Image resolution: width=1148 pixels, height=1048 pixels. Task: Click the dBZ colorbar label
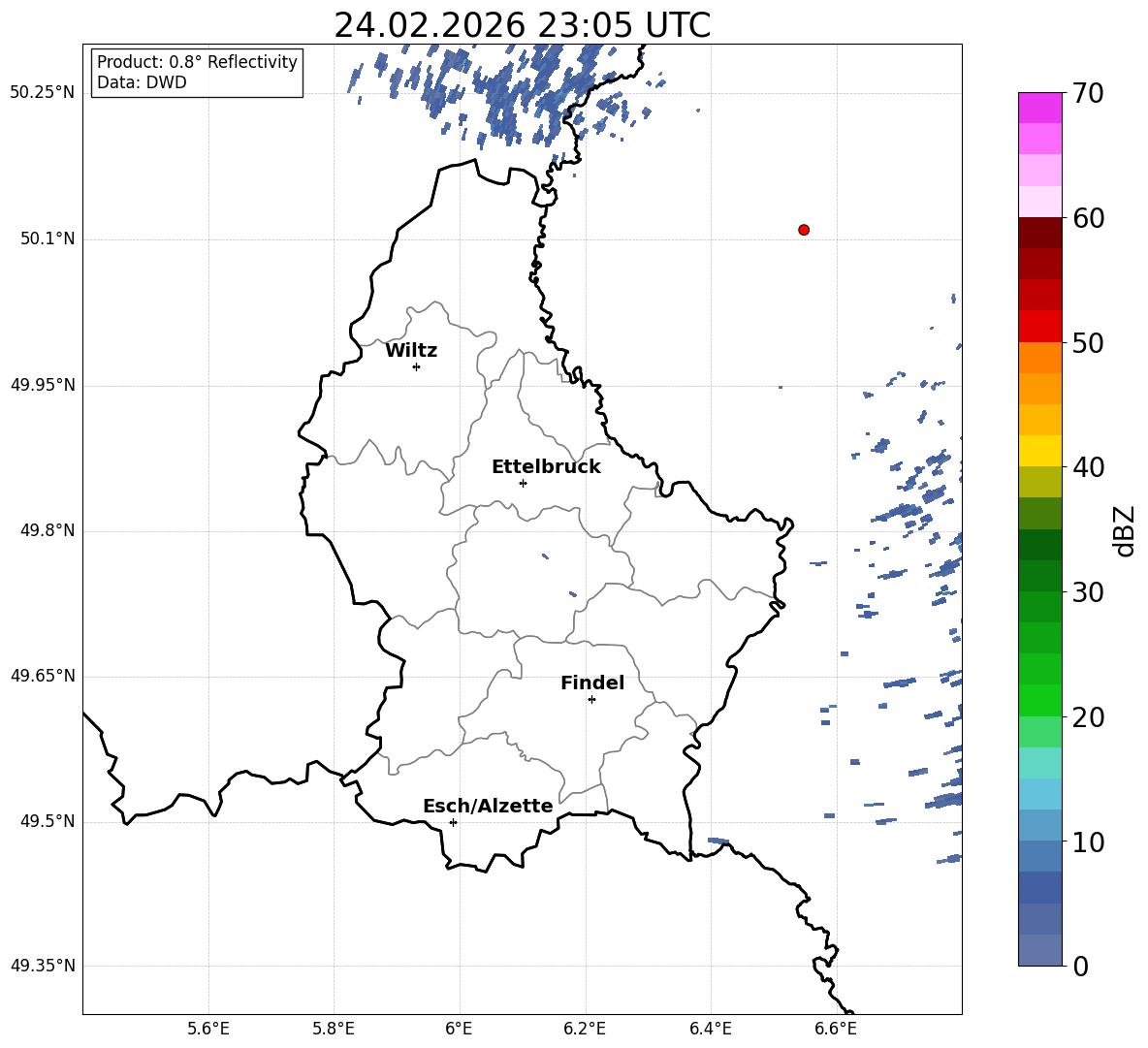[1124, 531]
